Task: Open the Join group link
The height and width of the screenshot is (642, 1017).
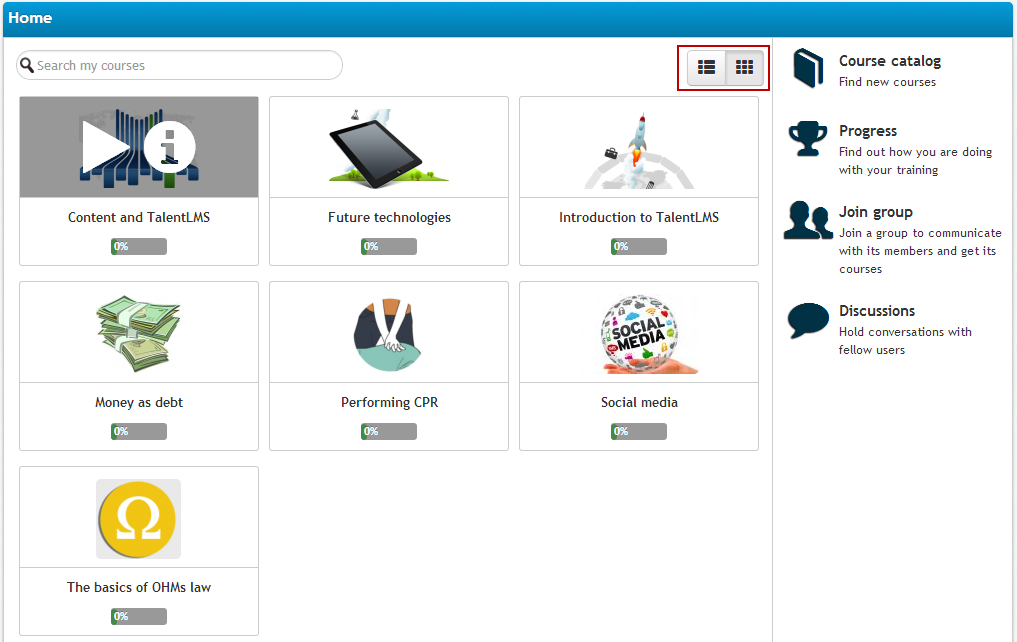Action: tap(875, 212)
